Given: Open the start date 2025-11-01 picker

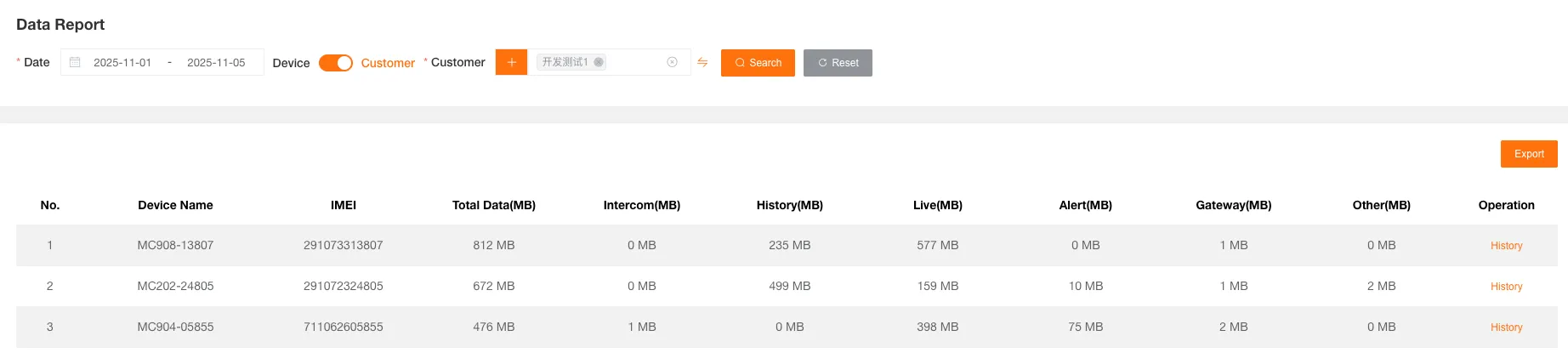Looking at the screenshot, I should (x=122, y=63).
